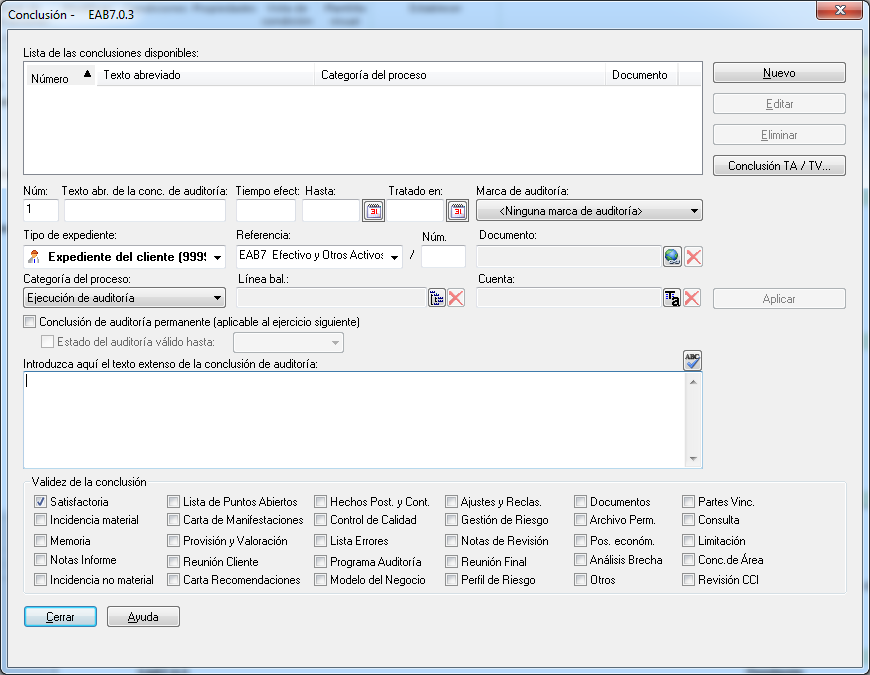Clear the Cuenta field with red X
The image size is (870, 675).
point(692,298)
